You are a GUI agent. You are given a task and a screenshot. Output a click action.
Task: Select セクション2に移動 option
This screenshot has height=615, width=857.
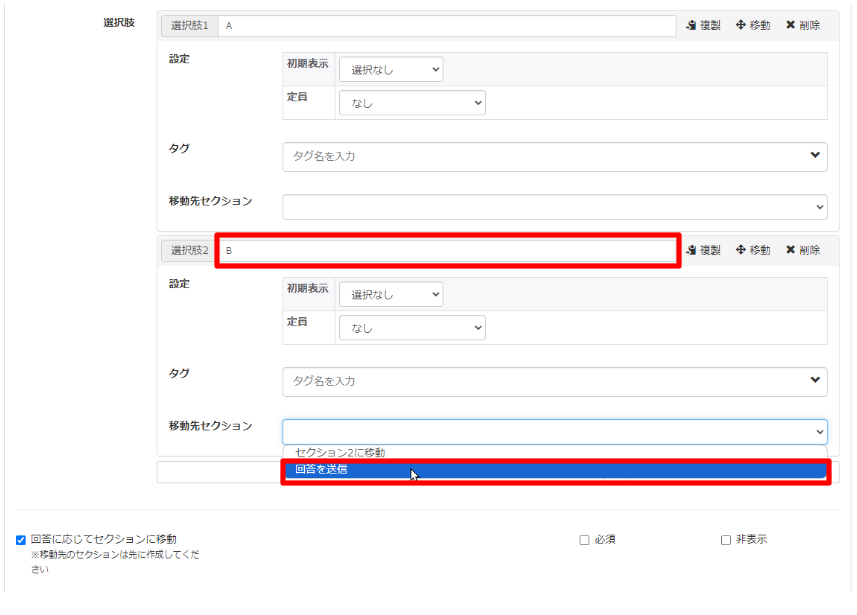[555, 453]
